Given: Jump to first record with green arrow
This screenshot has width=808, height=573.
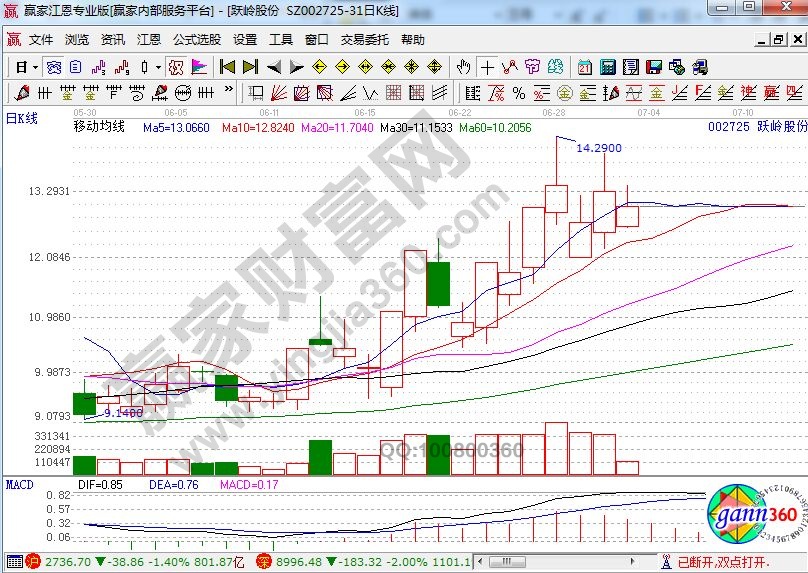Looking at the screenshot, I should [x=227, y=67].
